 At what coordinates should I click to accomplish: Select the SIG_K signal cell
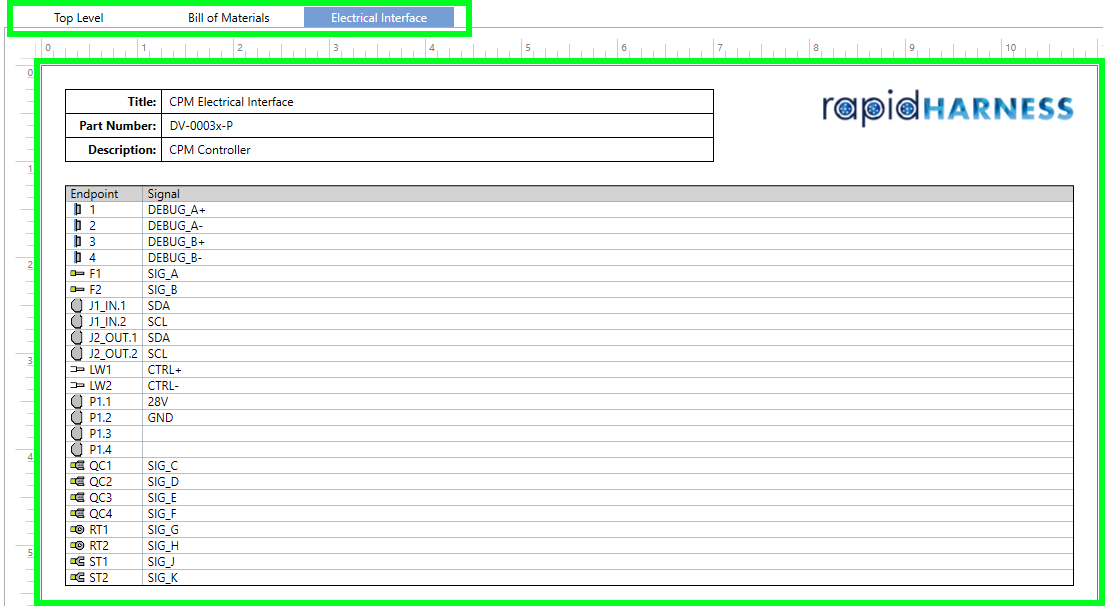607,578
